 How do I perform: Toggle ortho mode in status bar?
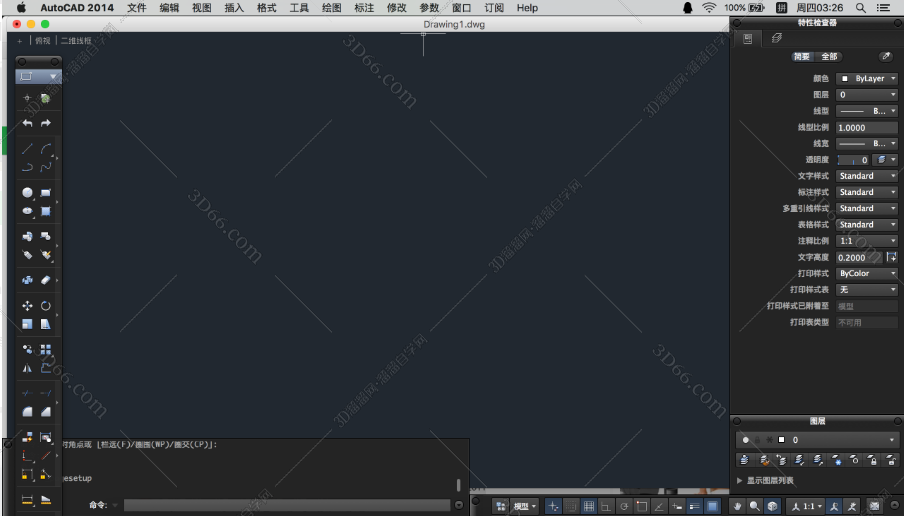[606, 506]
